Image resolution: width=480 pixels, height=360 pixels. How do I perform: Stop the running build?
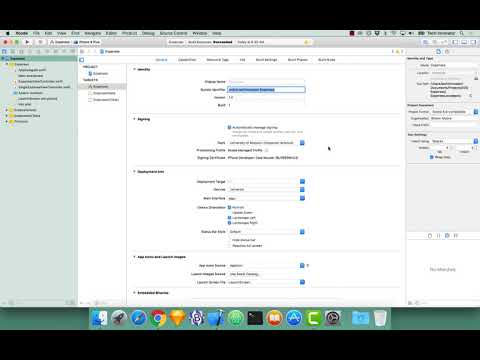[40, 42]
